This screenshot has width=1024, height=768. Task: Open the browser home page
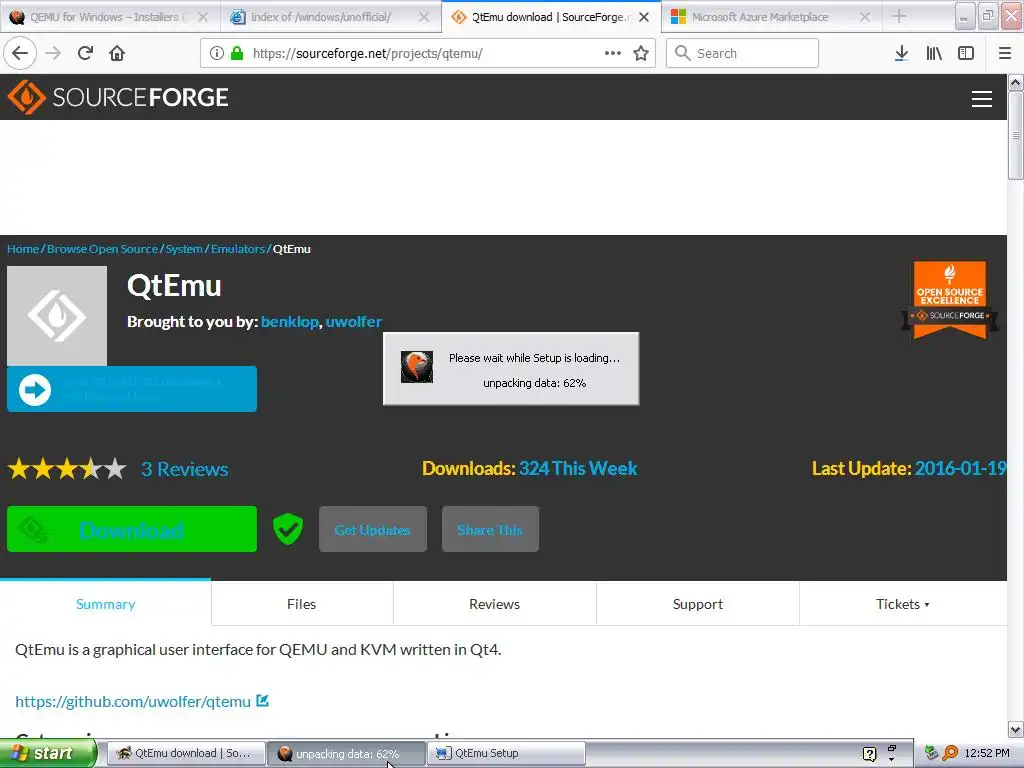click(117, 53)
